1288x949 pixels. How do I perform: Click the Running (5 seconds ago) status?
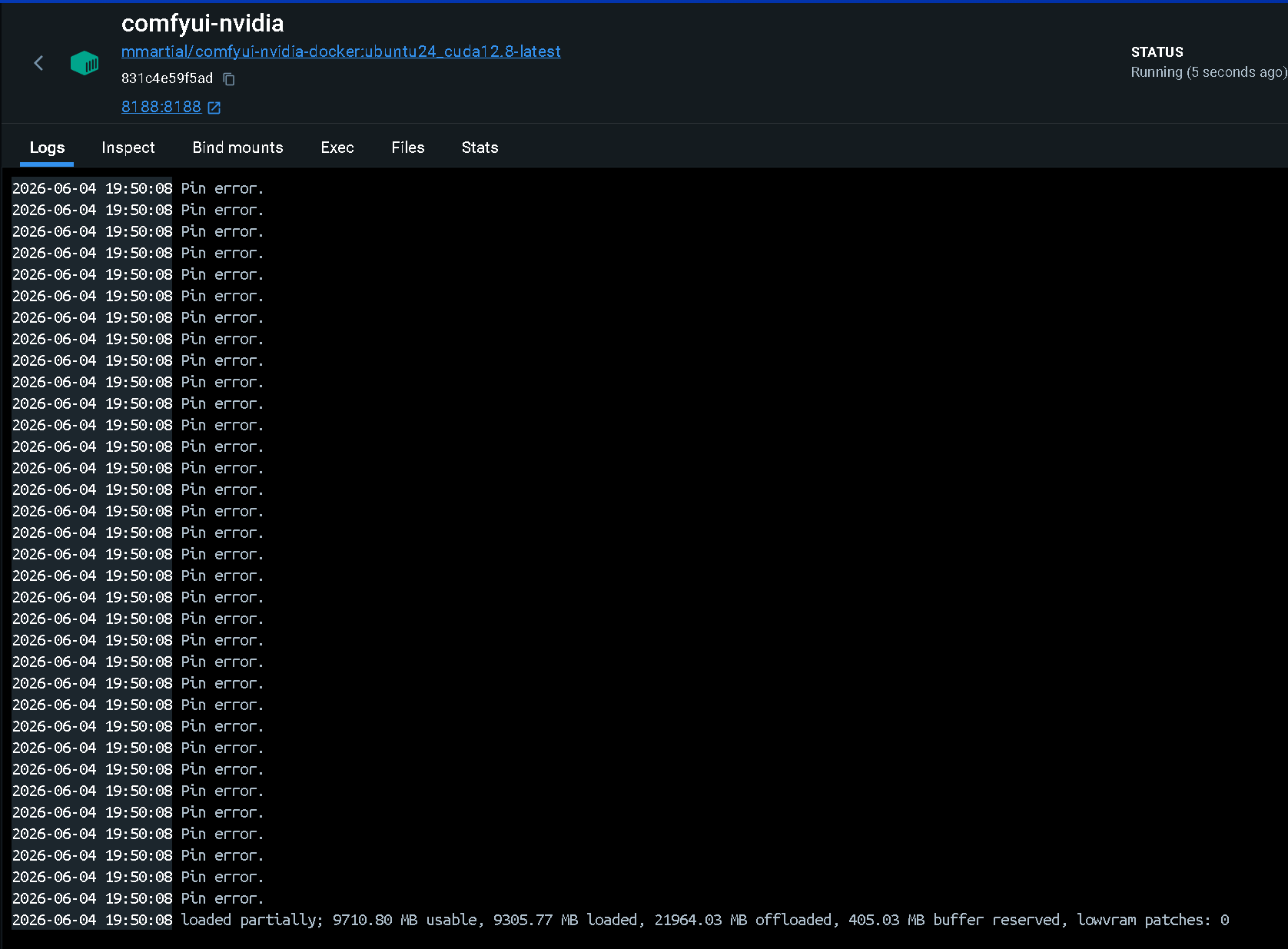pyautogui.click(x=1209, y=72)
